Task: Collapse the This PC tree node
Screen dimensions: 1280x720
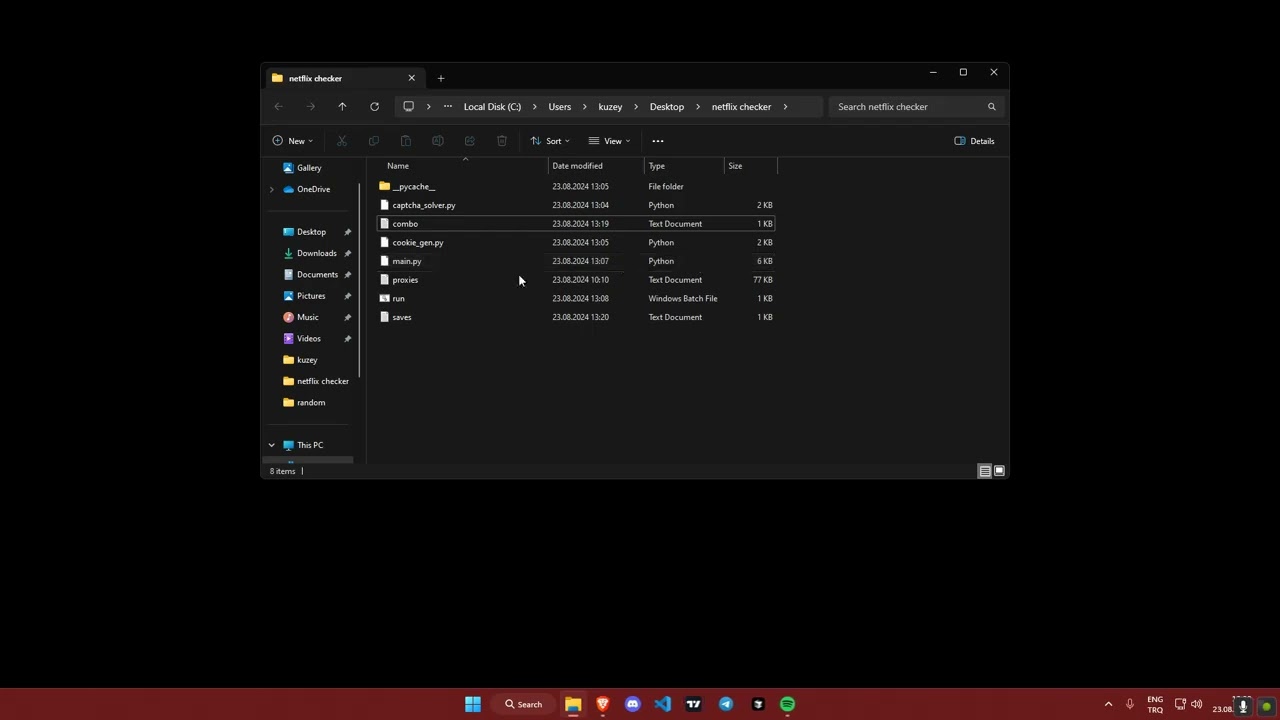Action: (x=271, y=445)
